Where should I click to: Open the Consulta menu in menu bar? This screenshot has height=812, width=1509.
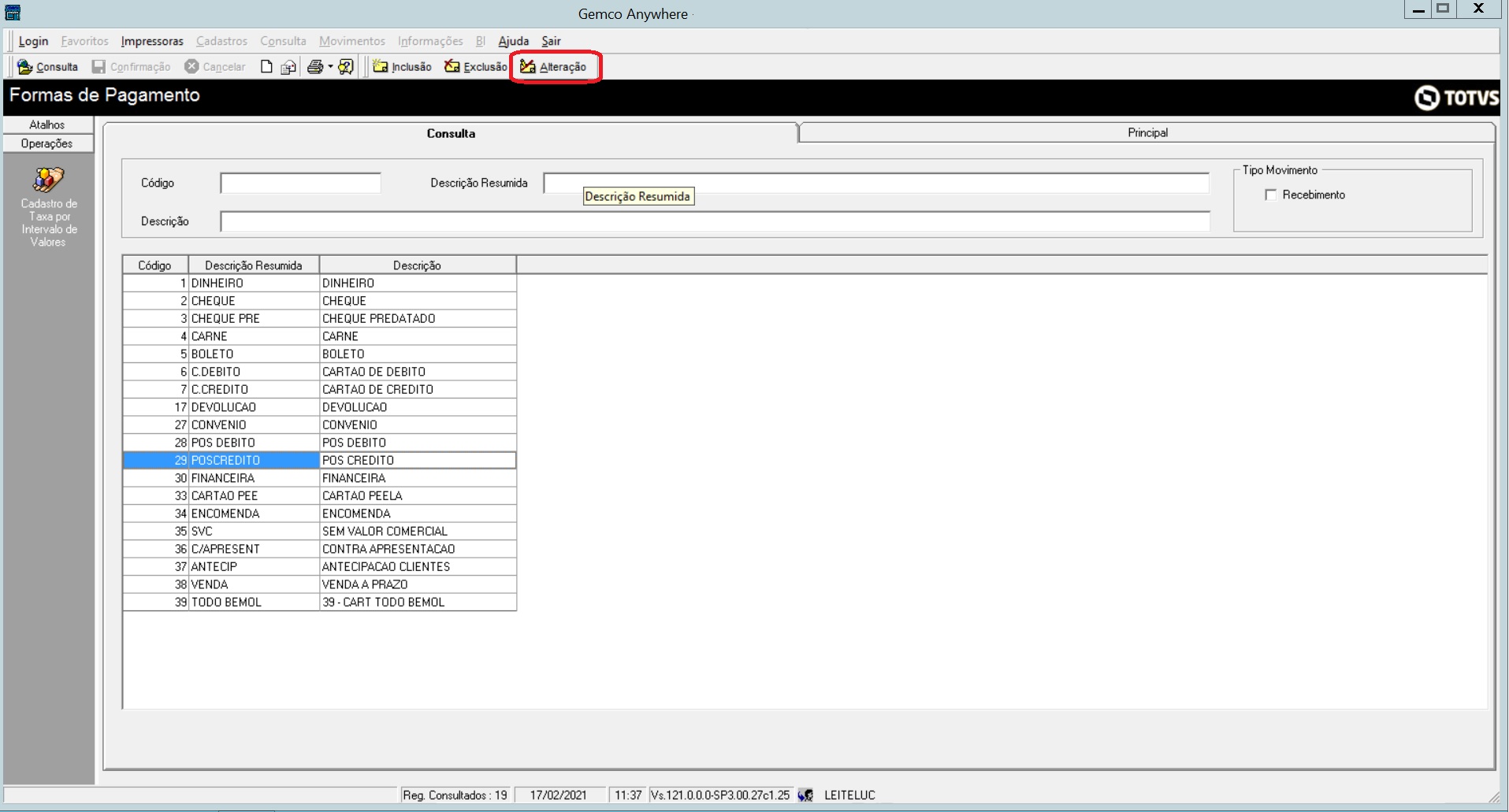pyautogui.click(x=283, y=41)
